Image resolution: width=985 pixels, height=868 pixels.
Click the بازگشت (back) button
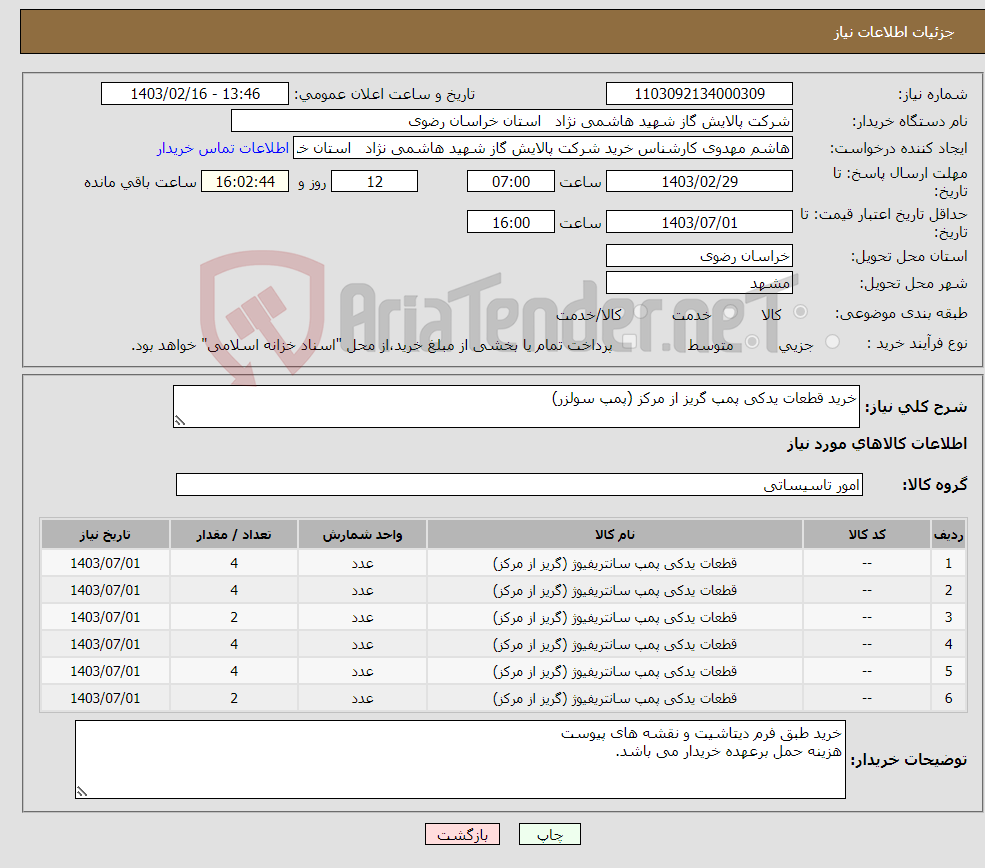coord(462,834)
